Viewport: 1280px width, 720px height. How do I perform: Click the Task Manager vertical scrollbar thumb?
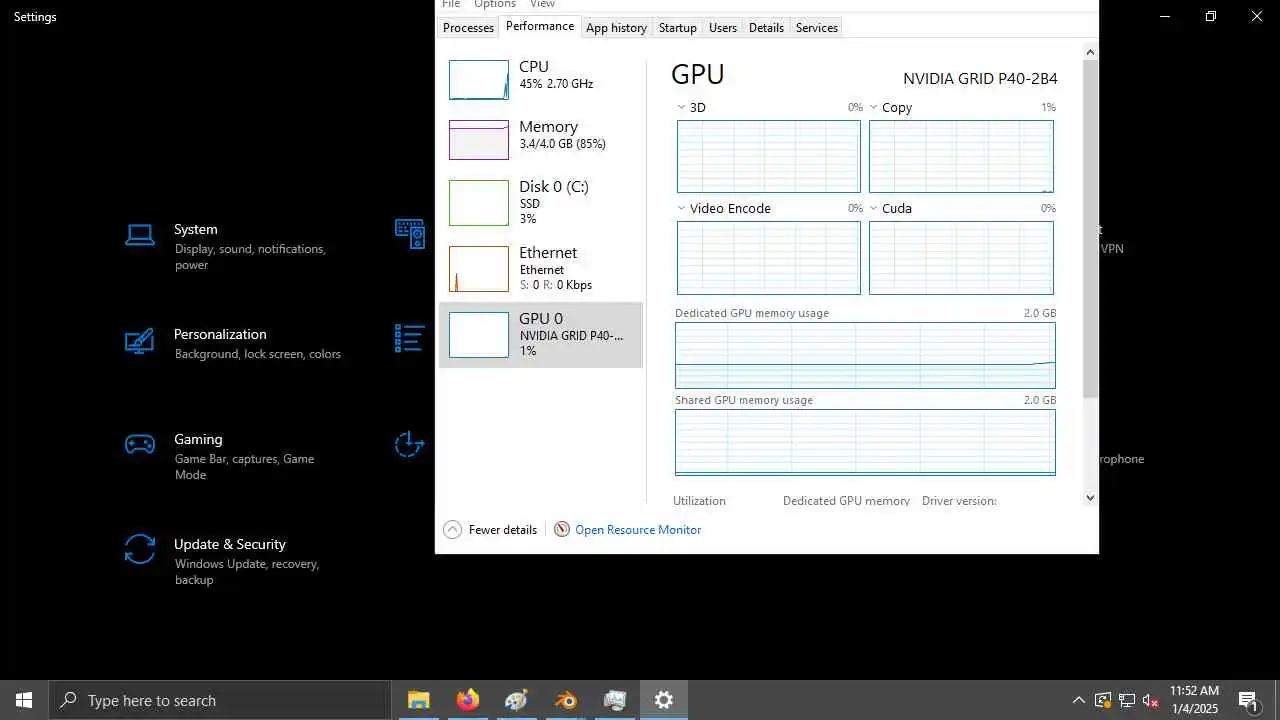pos(1091,228)
